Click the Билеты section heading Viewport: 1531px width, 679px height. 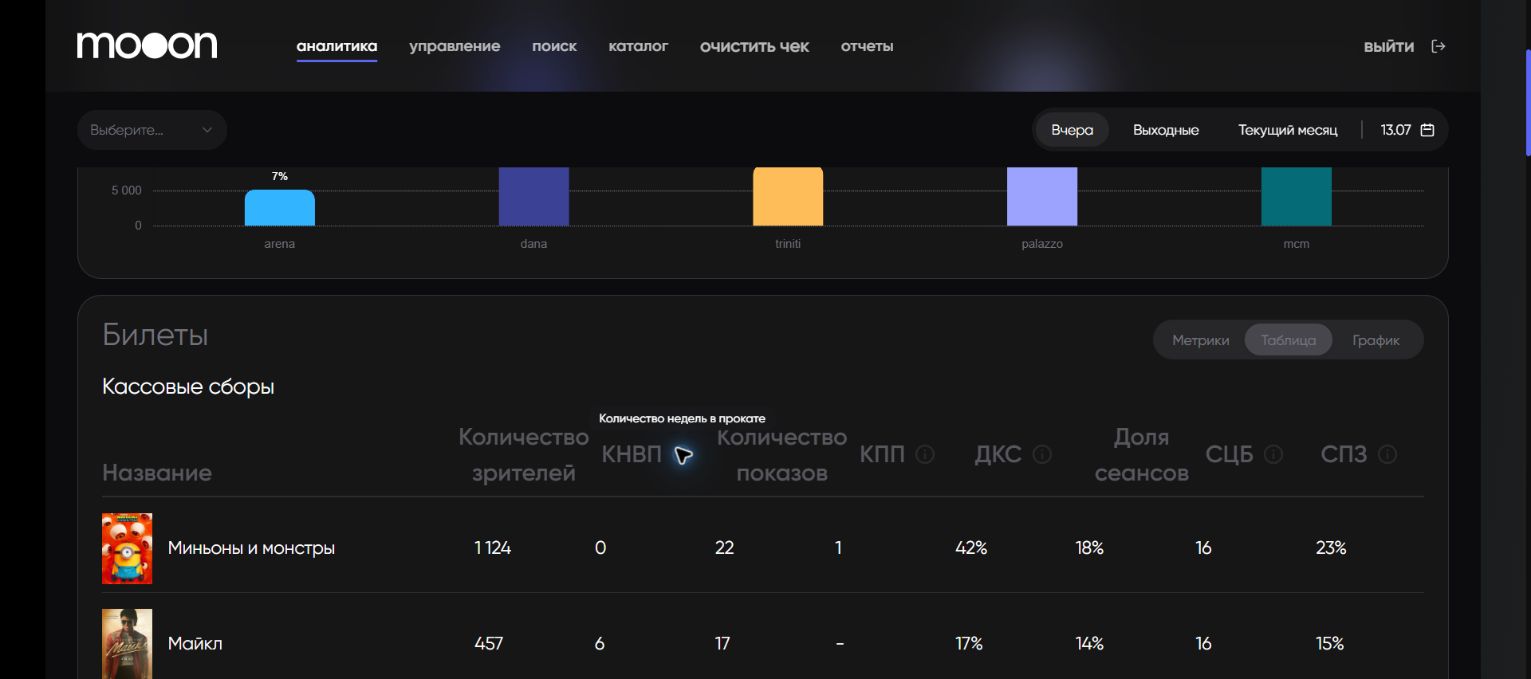[155, 335]
